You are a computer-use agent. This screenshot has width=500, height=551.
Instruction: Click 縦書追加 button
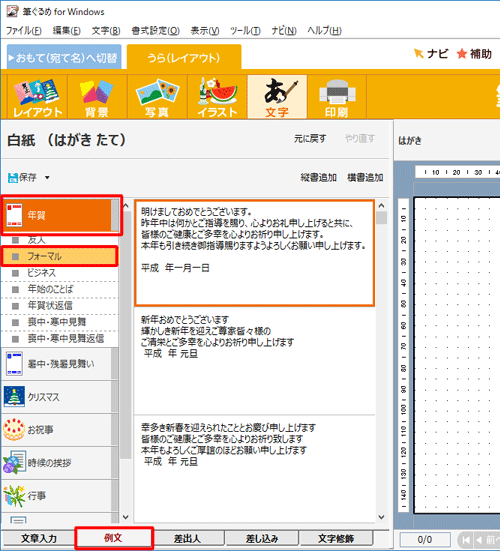[x=319, y=177]
